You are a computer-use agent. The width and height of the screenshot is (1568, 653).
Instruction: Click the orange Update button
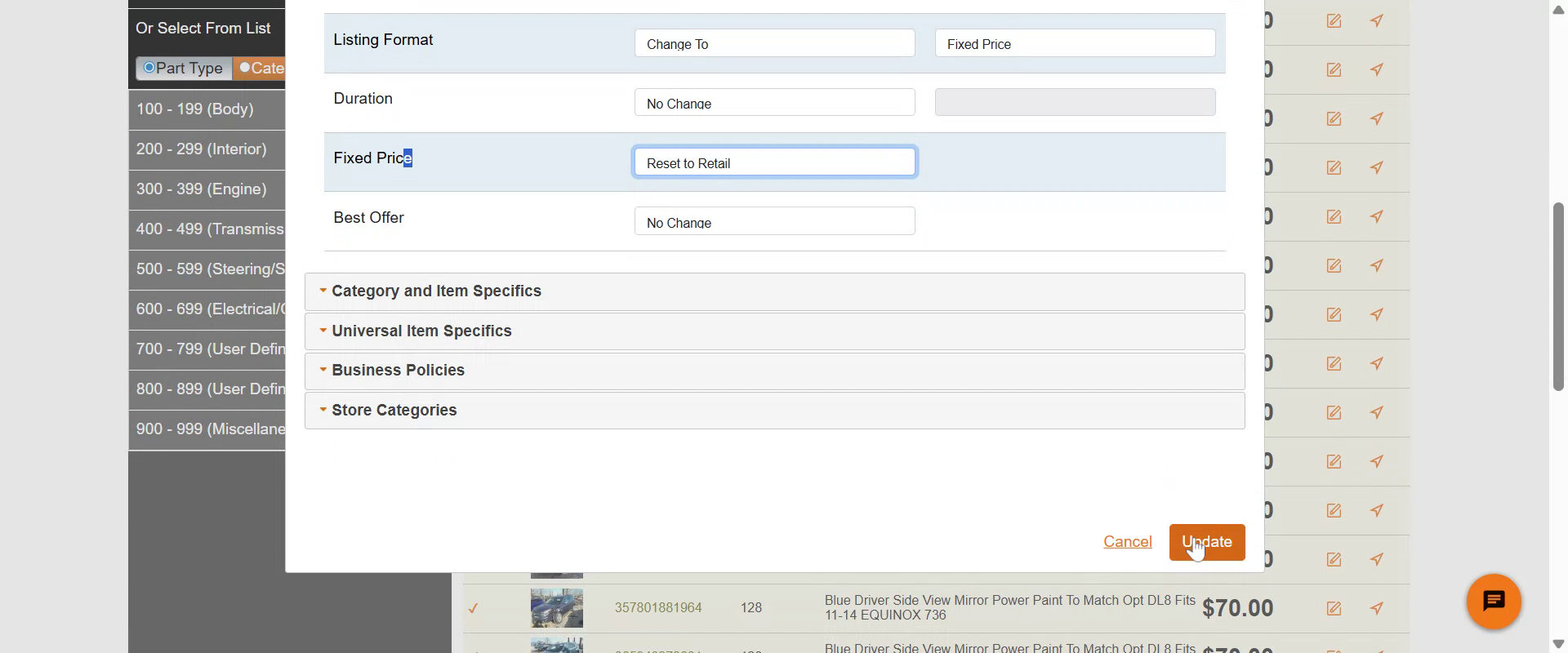[x=1207, y=543]
